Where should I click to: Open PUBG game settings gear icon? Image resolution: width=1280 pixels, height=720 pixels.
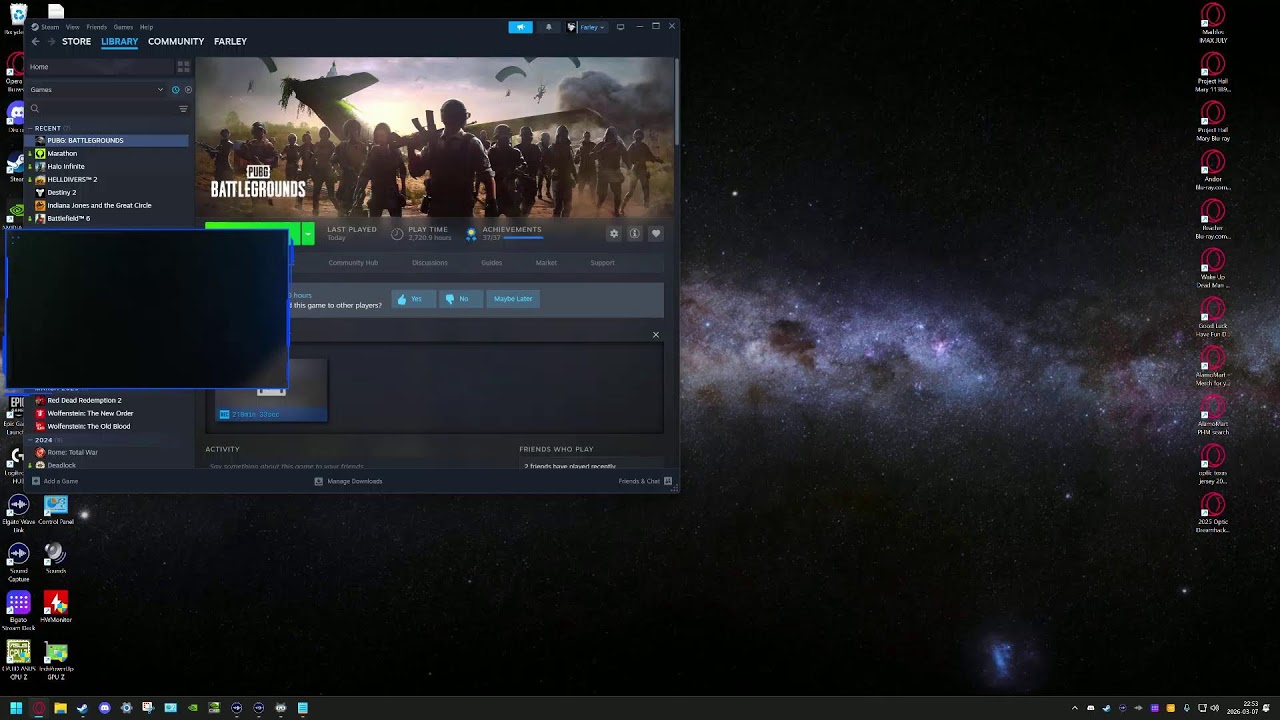click(614, 233)
